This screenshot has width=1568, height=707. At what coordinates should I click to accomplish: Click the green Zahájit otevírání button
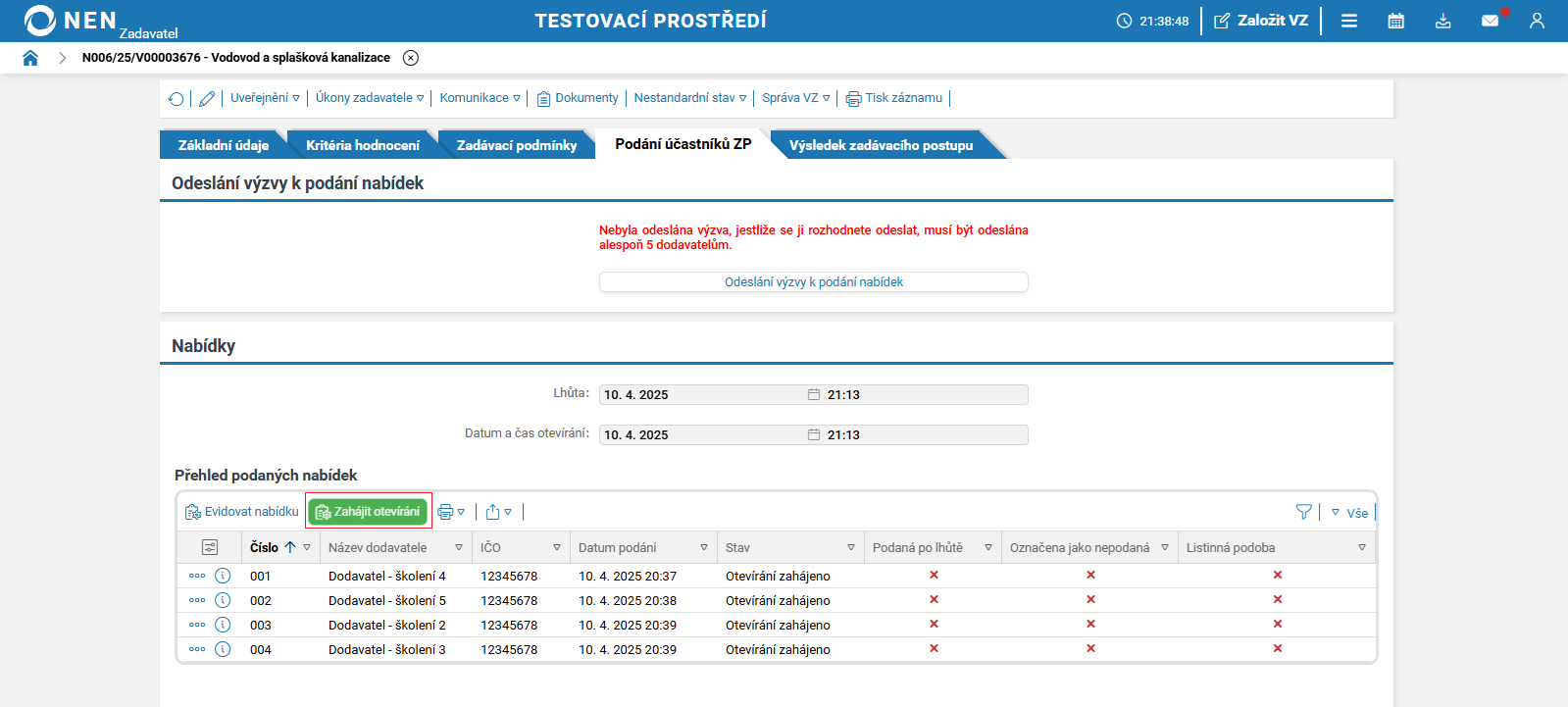(368, 512)
